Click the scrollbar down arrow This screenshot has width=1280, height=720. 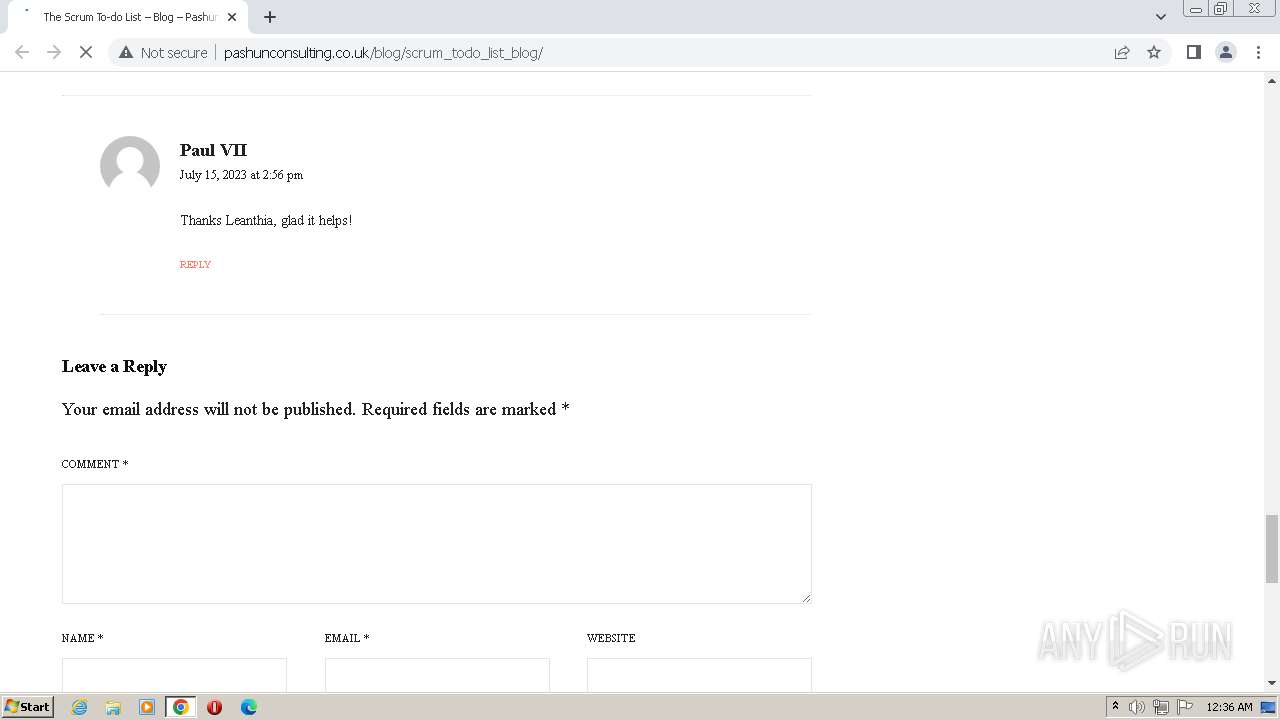coord(1271,683)
